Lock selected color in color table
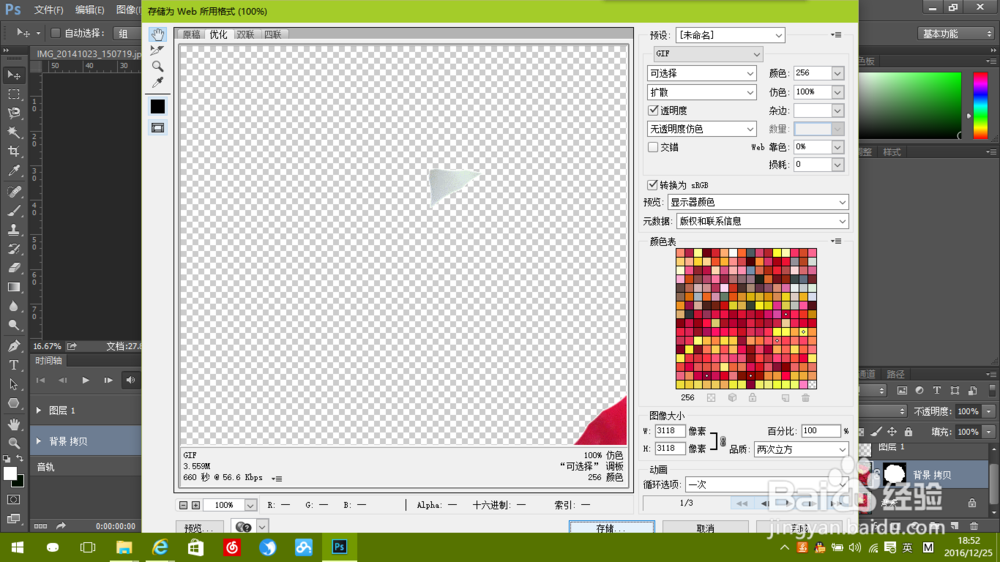The width and height of the screenshot is (1000, 562). [x=753, y=398]
